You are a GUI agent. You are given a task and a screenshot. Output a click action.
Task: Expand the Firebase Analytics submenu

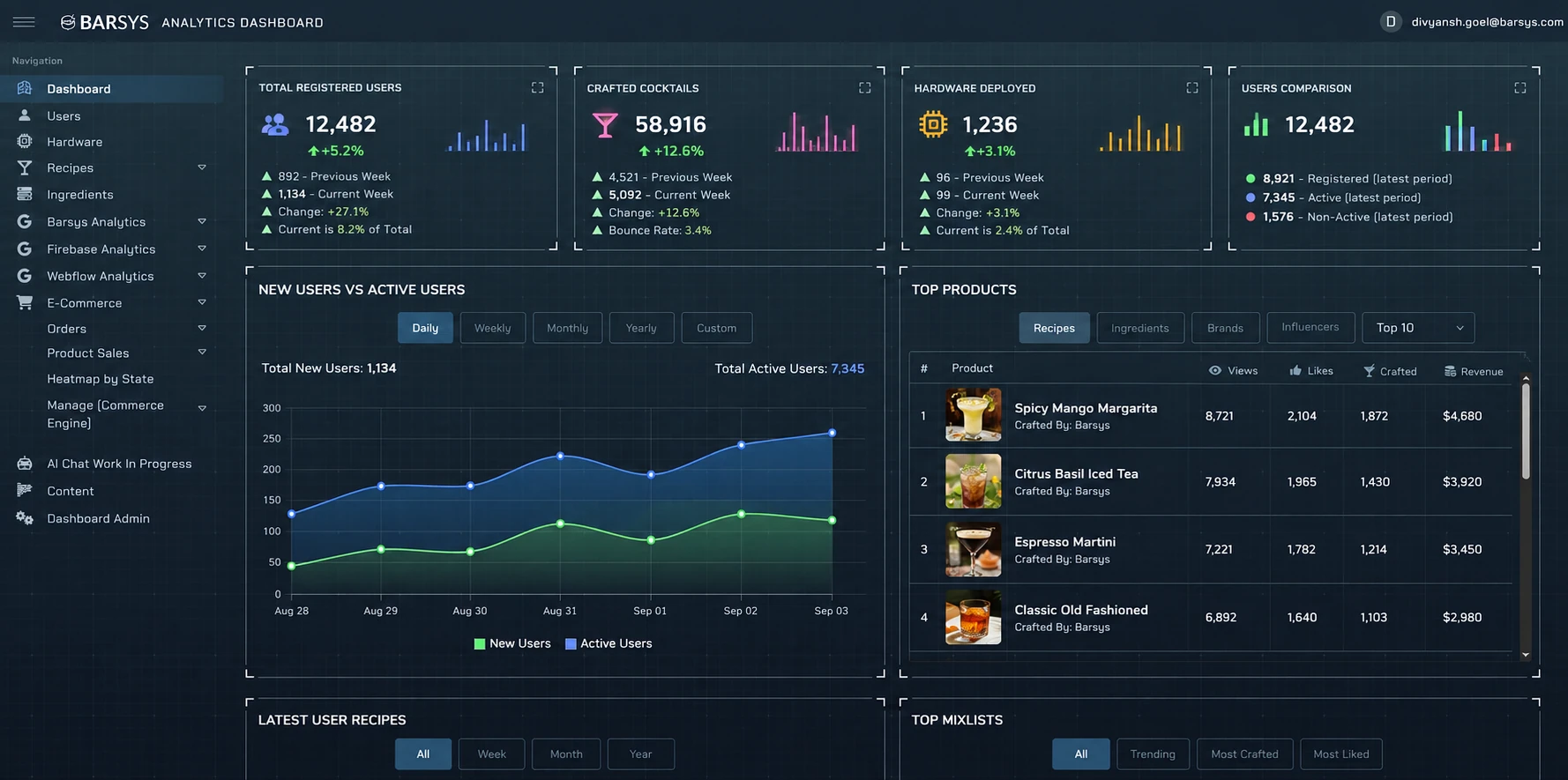[202, 249]
